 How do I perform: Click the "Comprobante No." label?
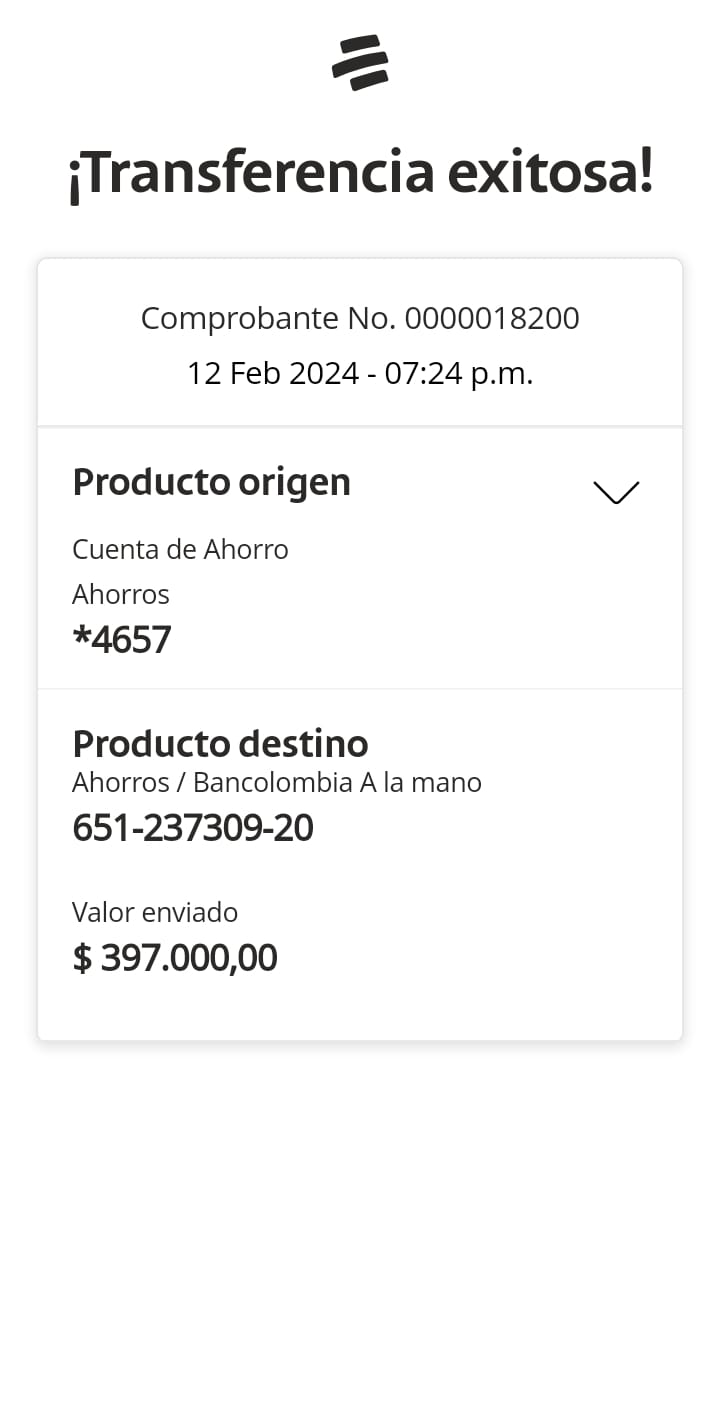click(x=269, y=319)
